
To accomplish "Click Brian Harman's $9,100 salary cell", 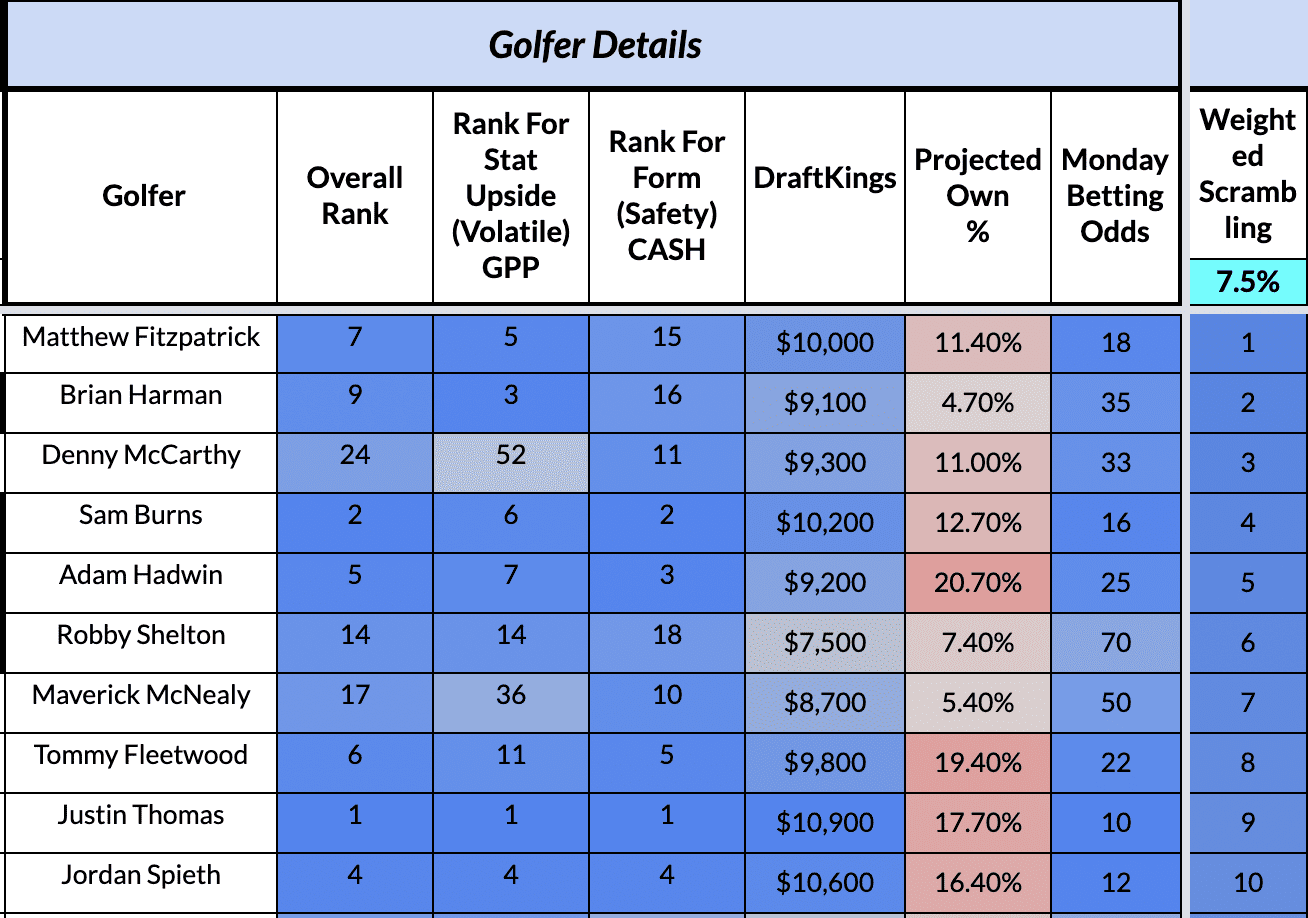I will point(825,403).
